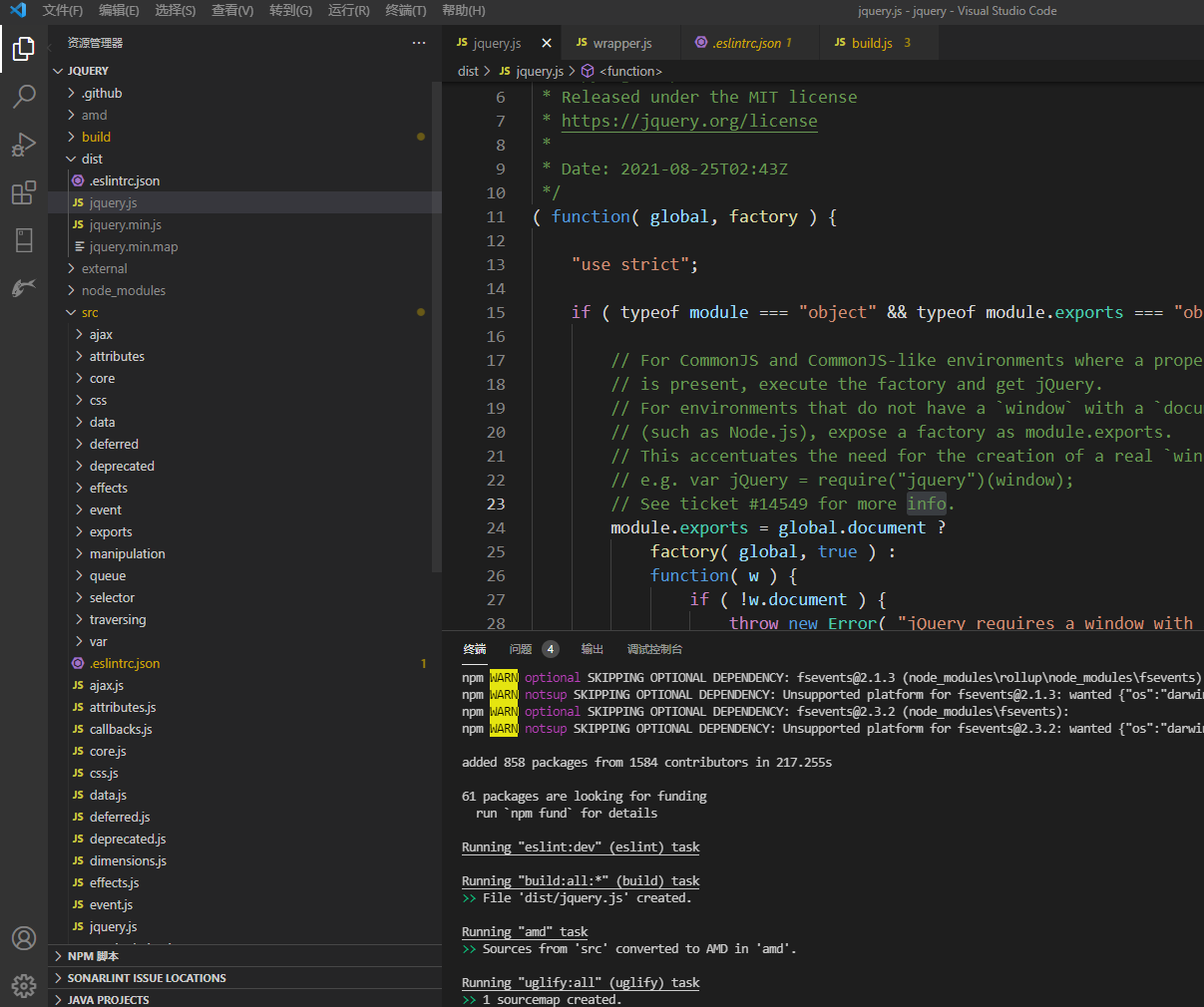Expand the build folder
This screenshot has height=1007, width=1204.
click(x=244, y=137)
